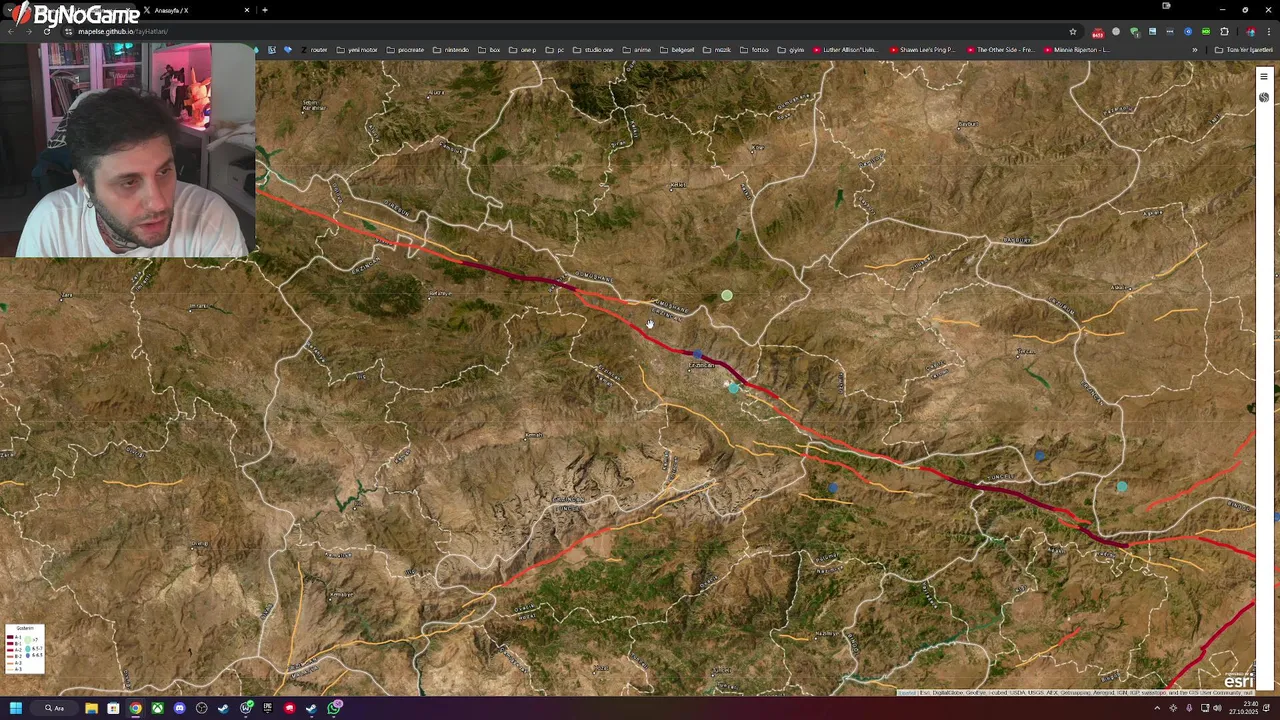This screenshot has height=720, width=1280.
Task: Open the 'belgesel' bookmark folder
Action: 677,50
